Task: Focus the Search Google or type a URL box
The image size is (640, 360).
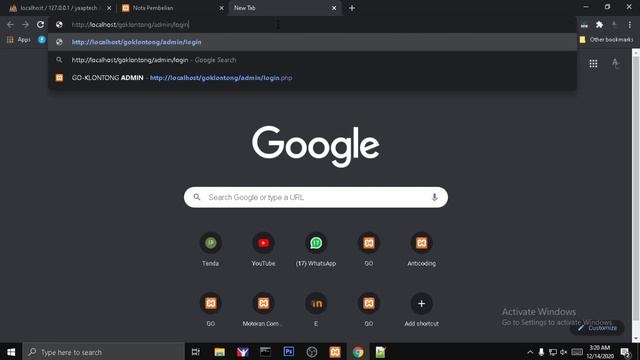Action: pos(316,197)
